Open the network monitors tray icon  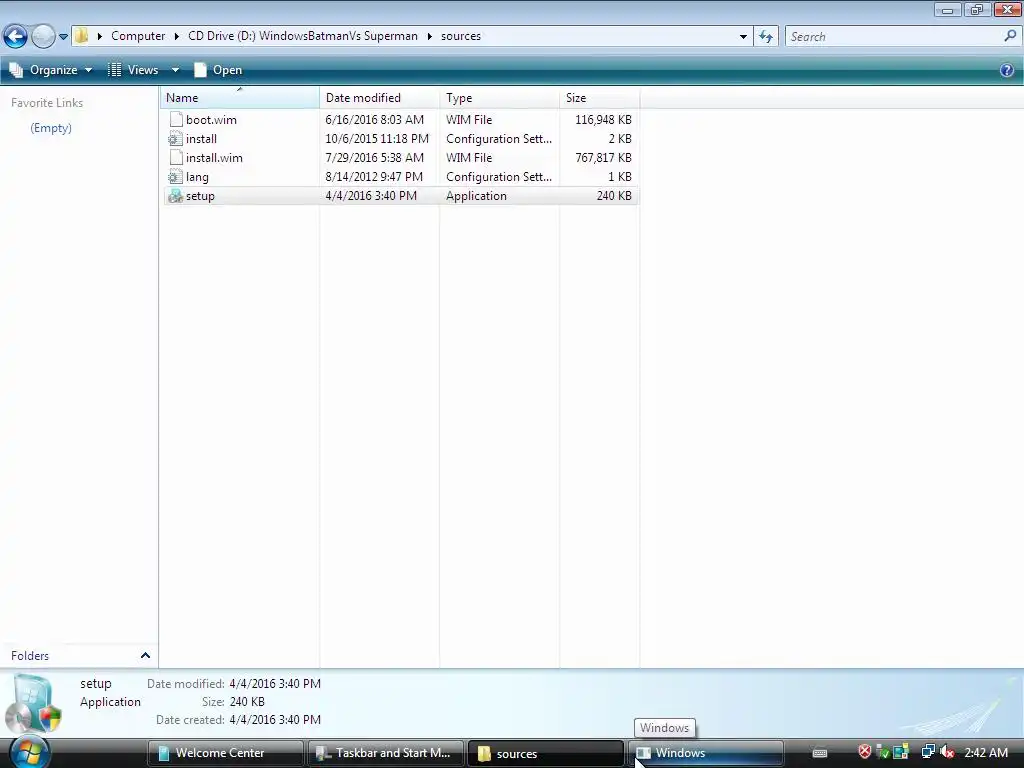928,752
